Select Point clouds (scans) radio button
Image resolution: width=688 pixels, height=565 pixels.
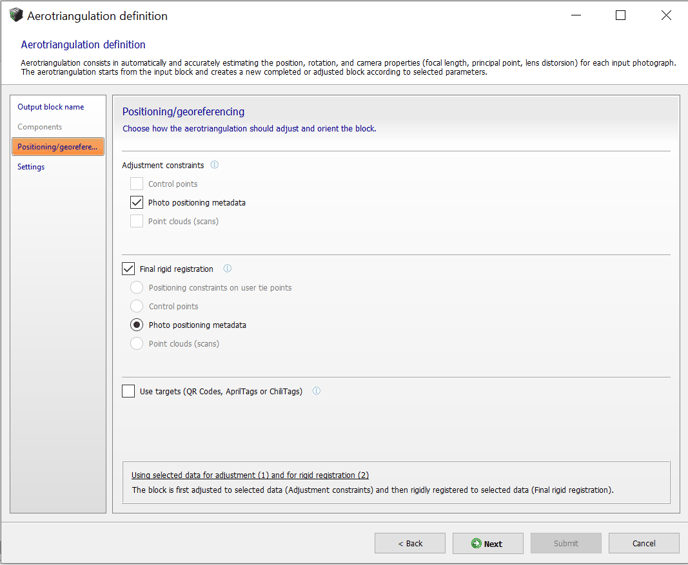(136, 343)
